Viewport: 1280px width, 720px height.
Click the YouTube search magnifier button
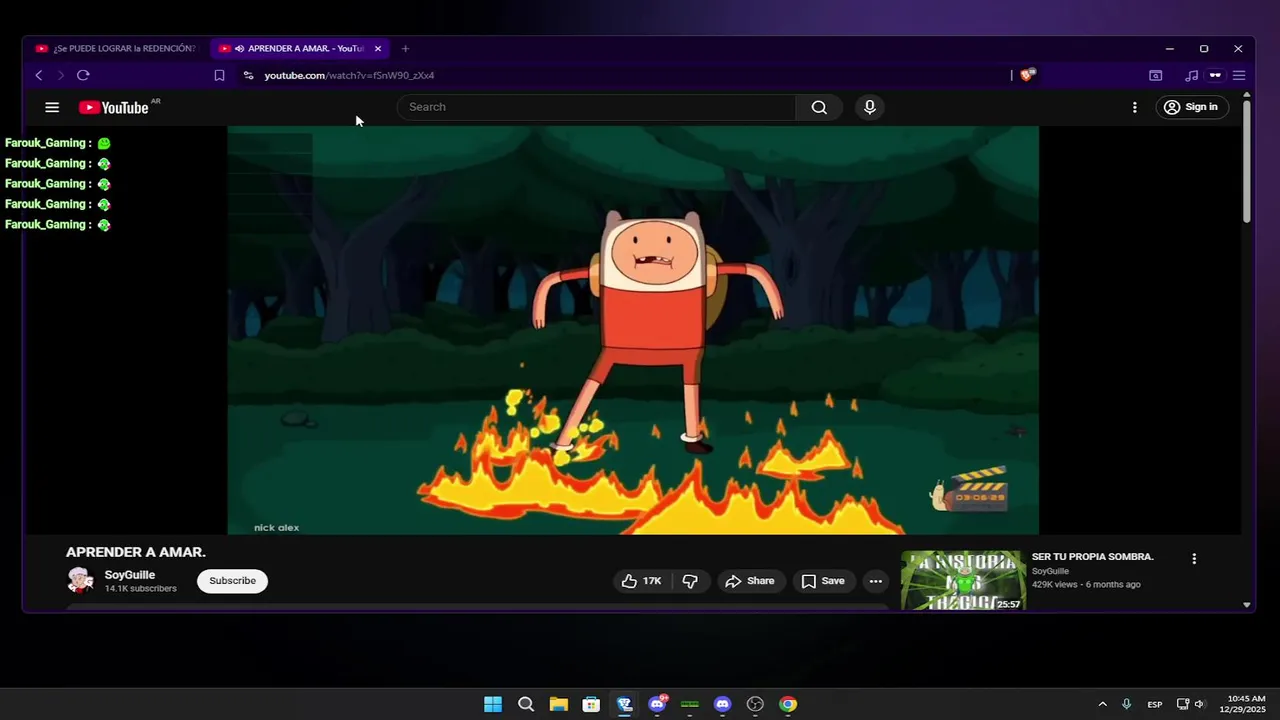pyautogui.click(x=819, y=107)
